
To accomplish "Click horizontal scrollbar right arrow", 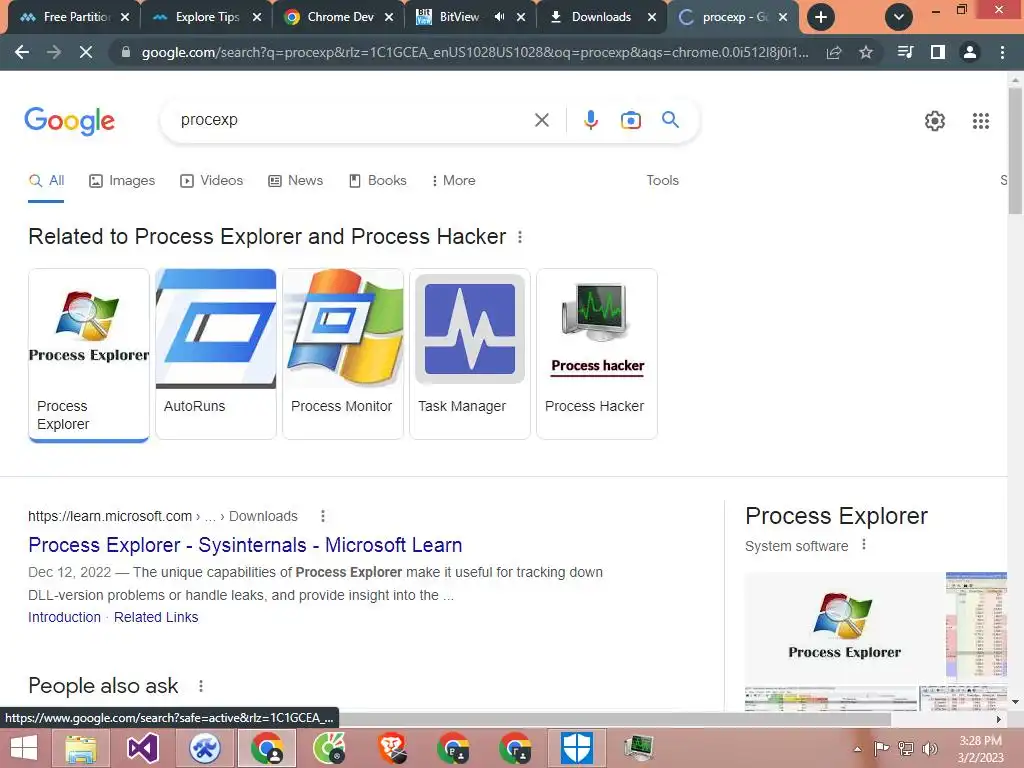I will tap(999, 719).
